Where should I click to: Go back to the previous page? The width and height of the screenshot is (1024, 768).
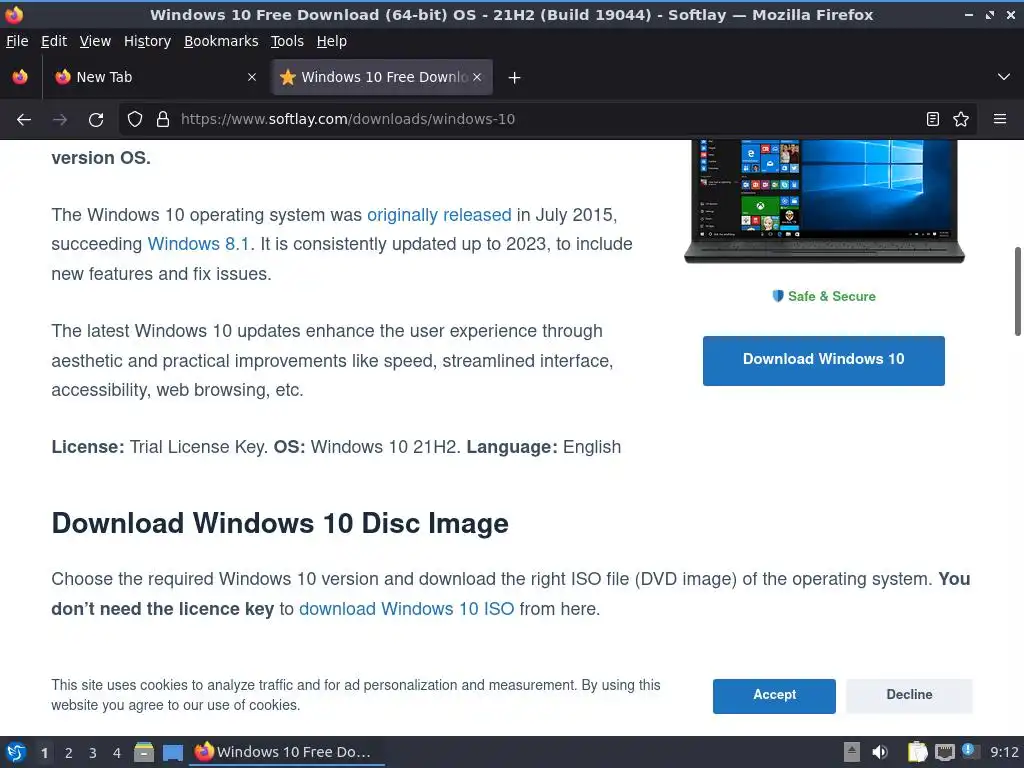click(24, 120)
